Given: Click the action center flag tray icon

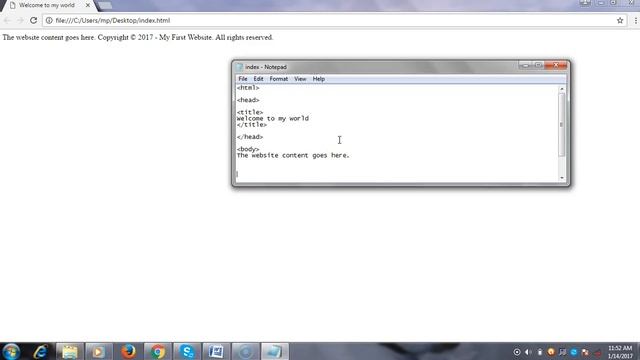Looking at the screenshot, I should pyautogui.click(x=585, y=352).
